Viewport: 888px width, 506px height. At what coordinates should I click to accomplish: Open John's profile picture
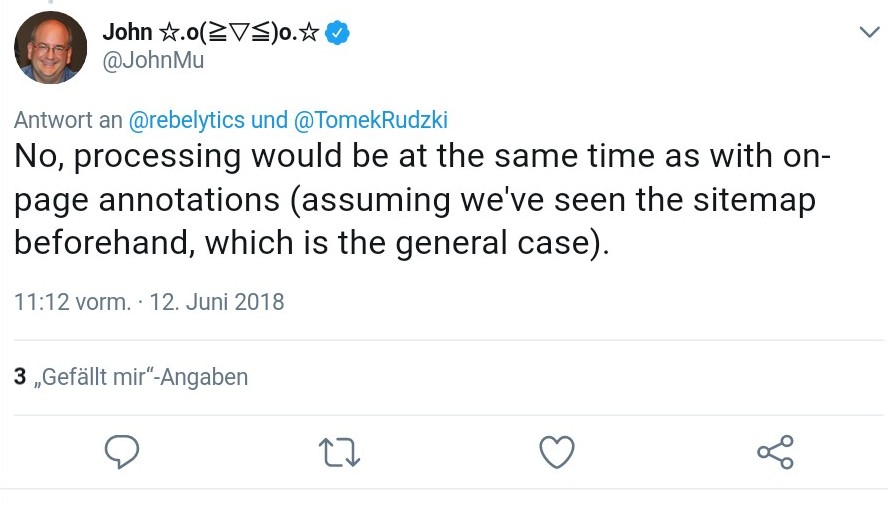pyautogui.click(x=50, y=47)
